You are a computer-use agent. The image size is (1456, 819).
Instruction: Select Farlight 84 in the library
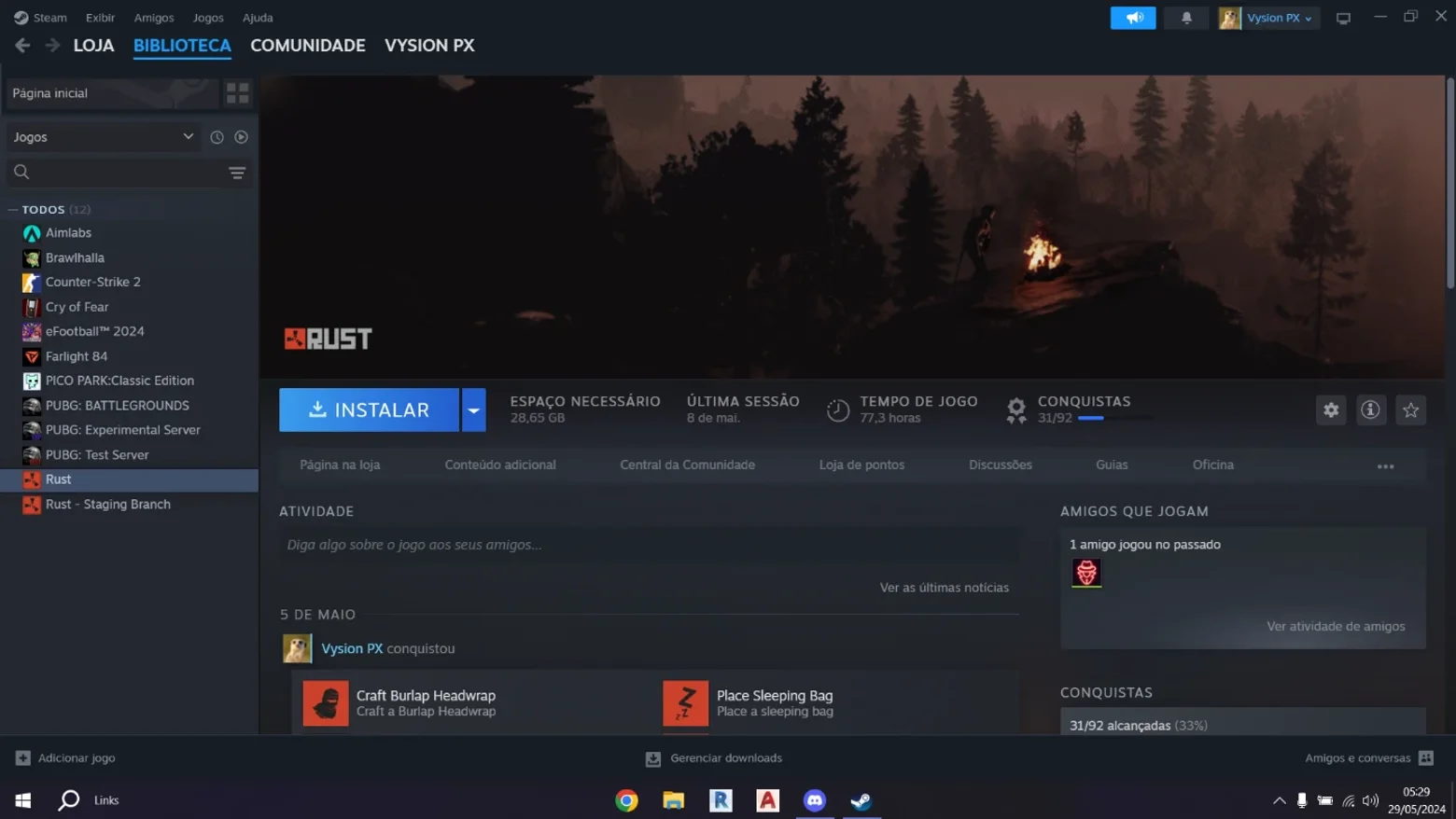click(x=129, y=356)
